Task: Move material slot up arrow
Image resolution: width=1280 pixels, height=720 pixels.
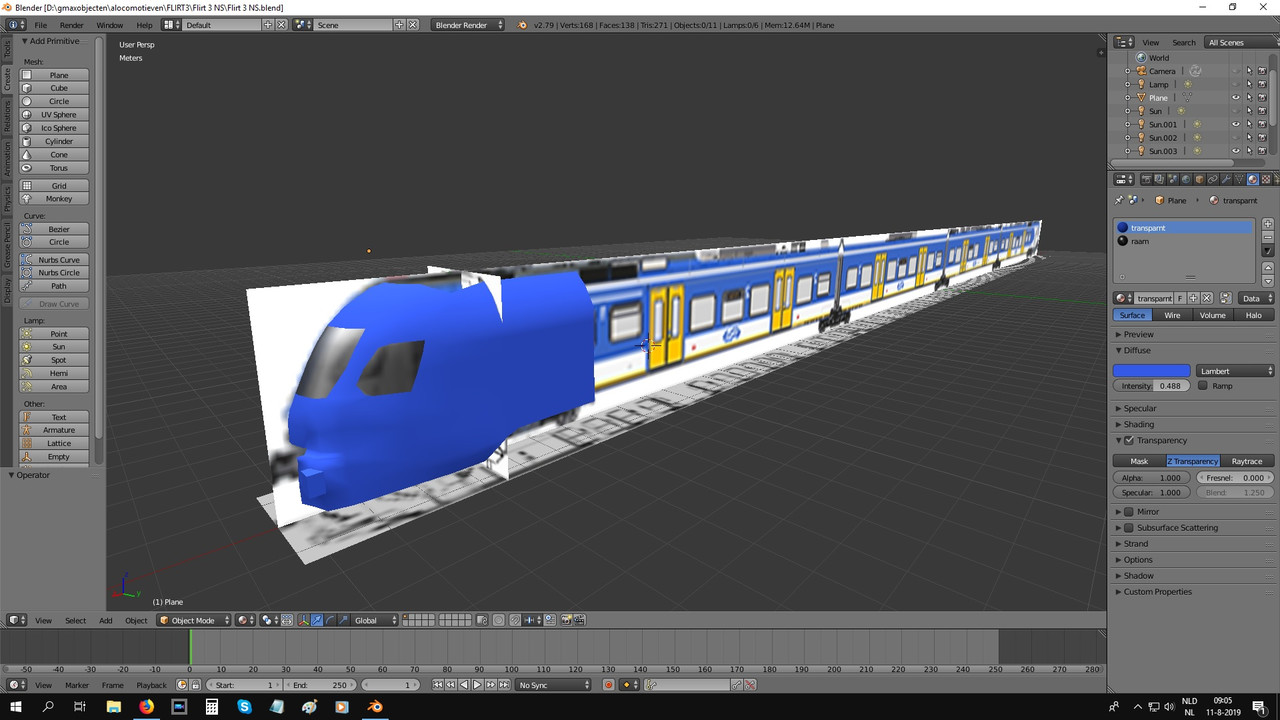Action: (1268, 270)
